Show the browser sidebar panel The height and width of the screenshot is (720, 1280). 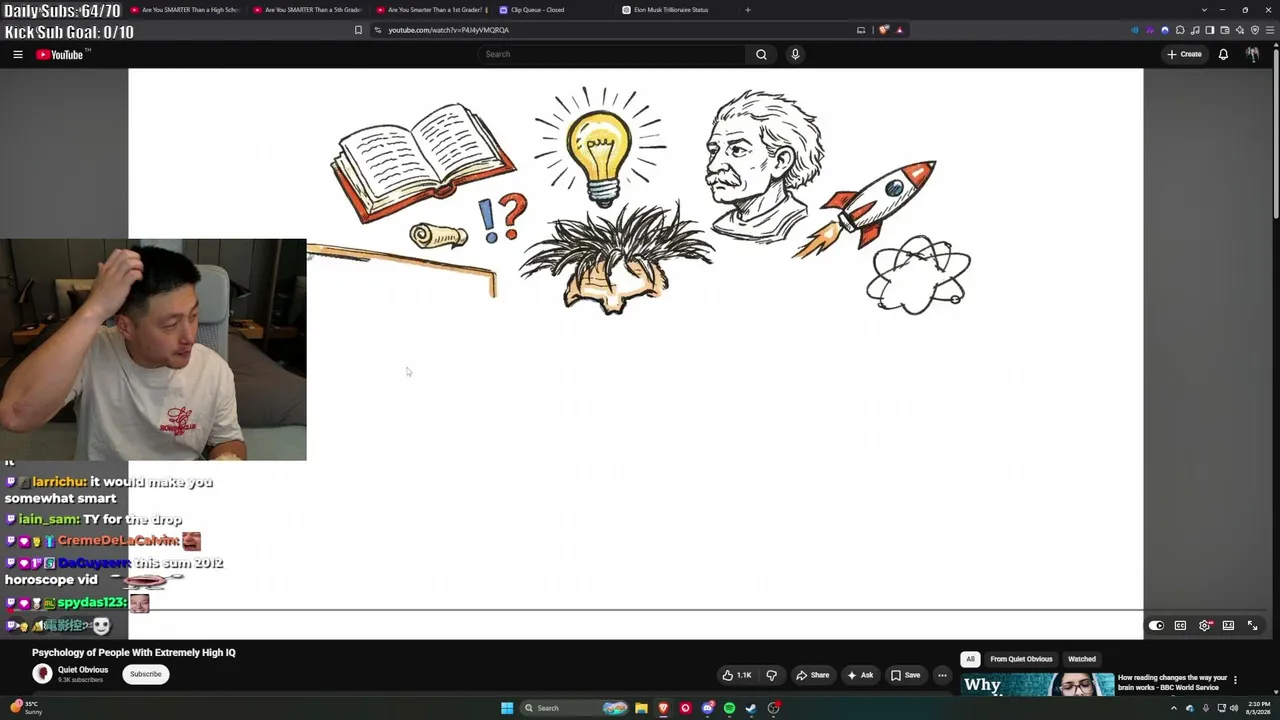(x=1210, y=30)
